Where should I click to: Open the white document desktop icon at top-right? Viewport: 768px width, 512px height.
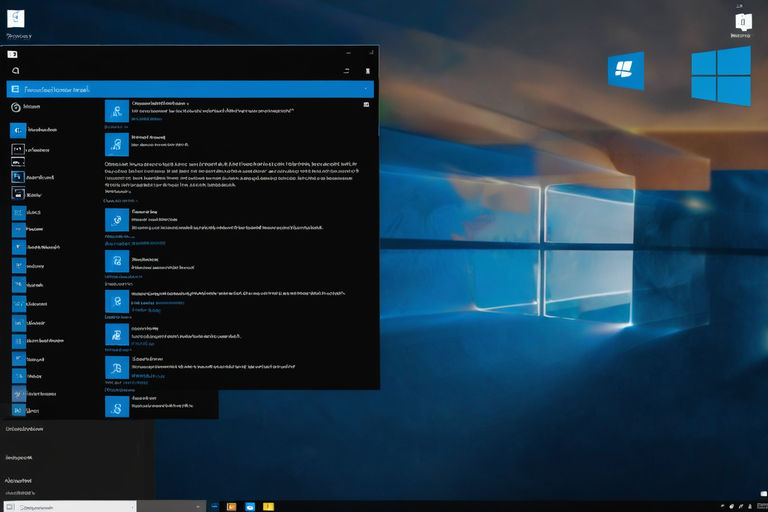(x=743, y=22)
